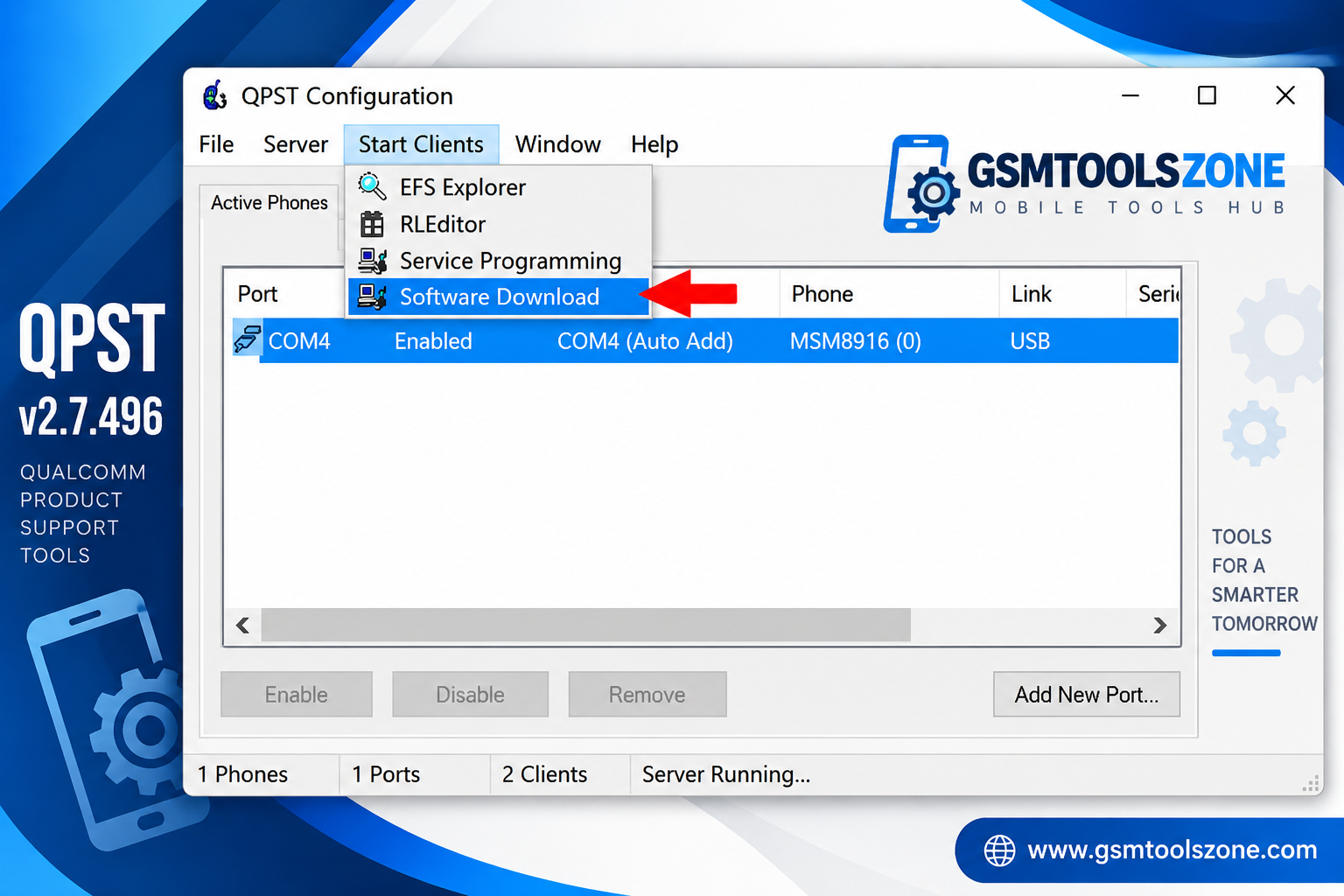Image resolution: width=1344 pixels, height=896 pixels.
Task: Open the File menu
Action: point(216,144)
